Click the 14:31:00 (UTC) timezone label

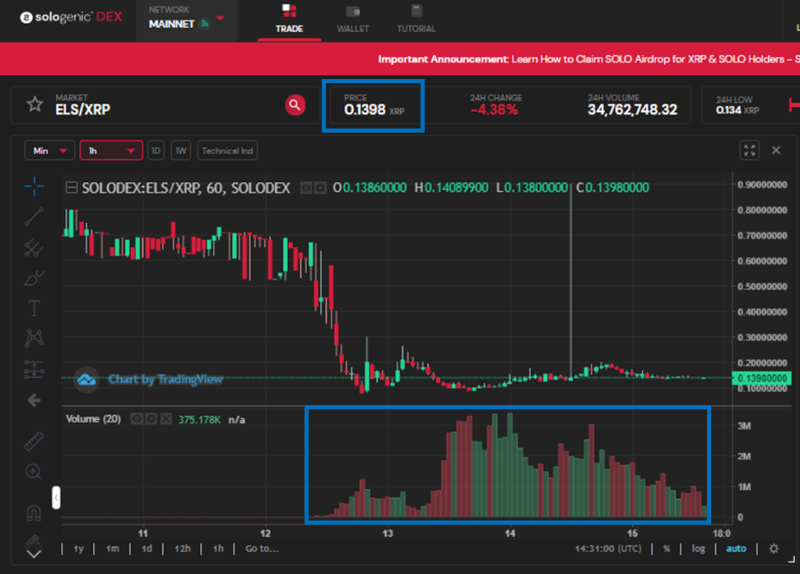[x=608, y=549]
